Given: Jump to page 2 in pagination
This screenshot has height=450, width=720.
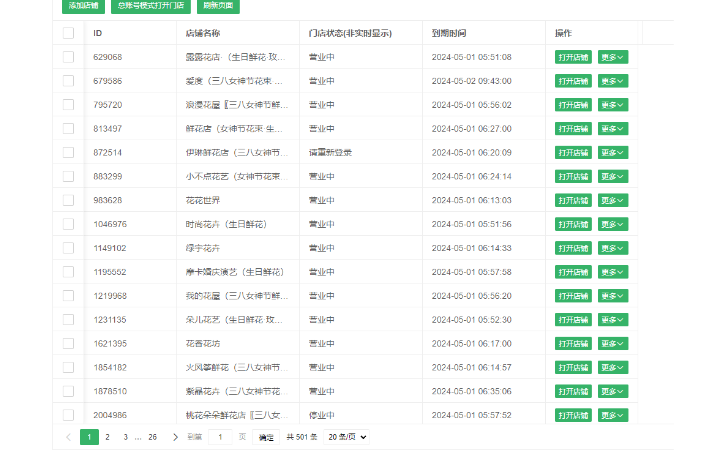Looking at the screenshot, I should coord(108,437).
